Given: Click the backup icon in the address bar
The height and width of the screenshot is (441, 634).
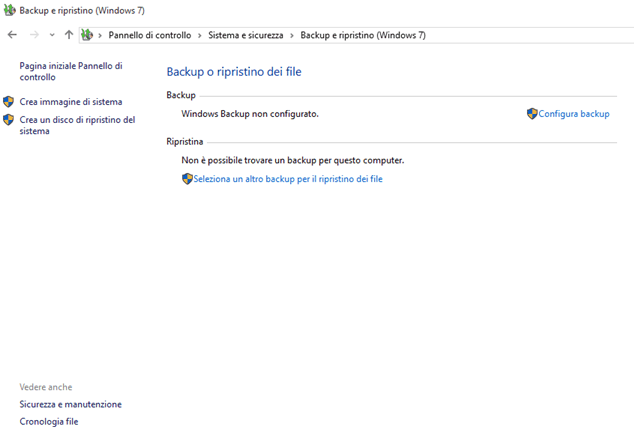Looking at the screenshot, I should point(87,35).
